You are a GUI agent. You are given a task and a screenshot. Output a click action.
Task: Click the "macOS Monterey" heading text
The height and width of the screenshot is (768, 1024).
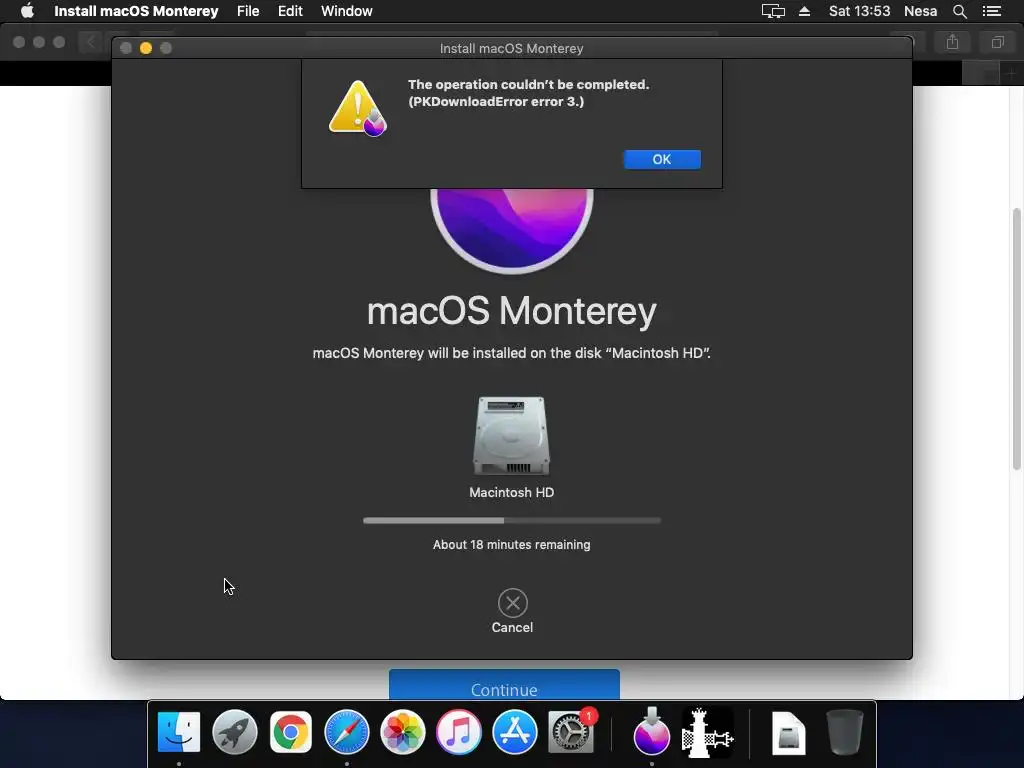pos(512,311)
